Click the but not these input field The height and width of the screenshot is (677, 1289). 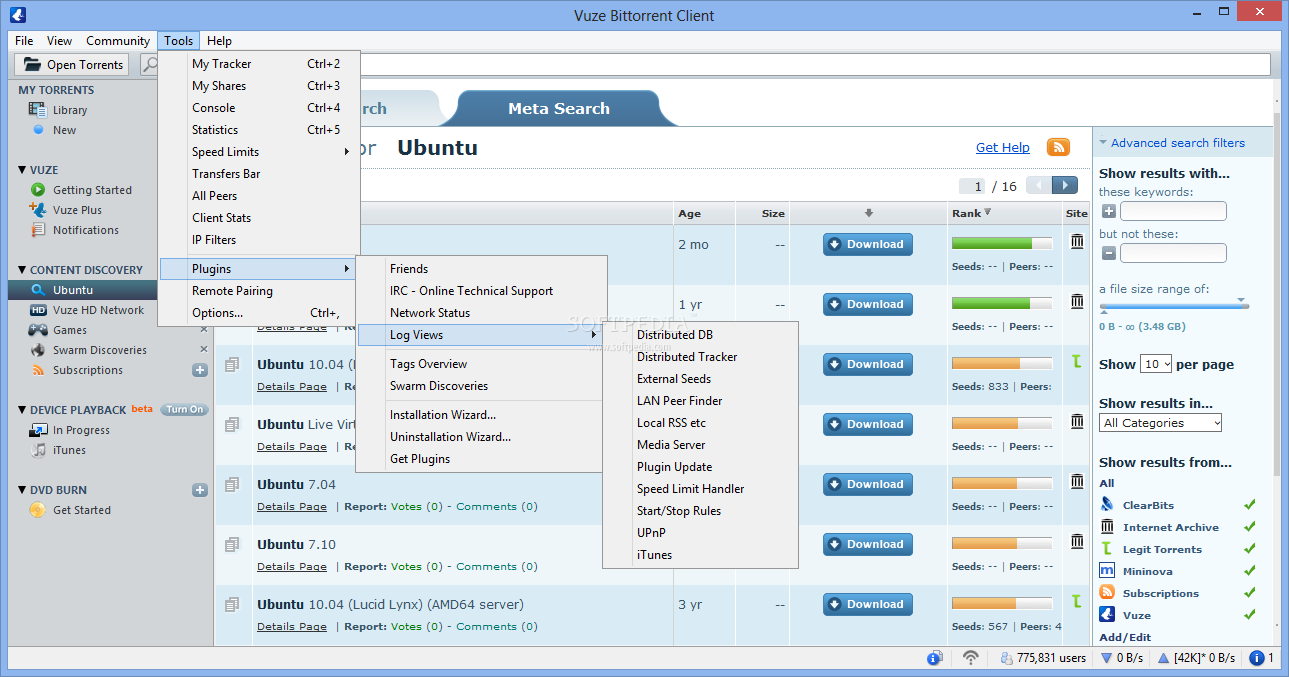[1173, 253]
